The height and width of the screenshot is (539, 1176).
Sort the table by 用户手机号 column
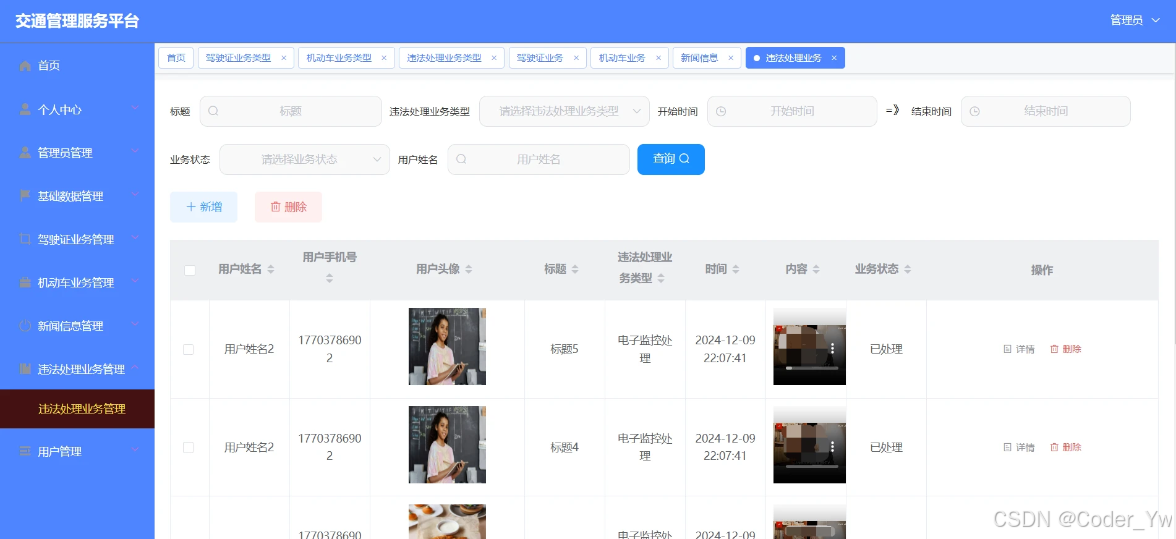coord(329,278)
